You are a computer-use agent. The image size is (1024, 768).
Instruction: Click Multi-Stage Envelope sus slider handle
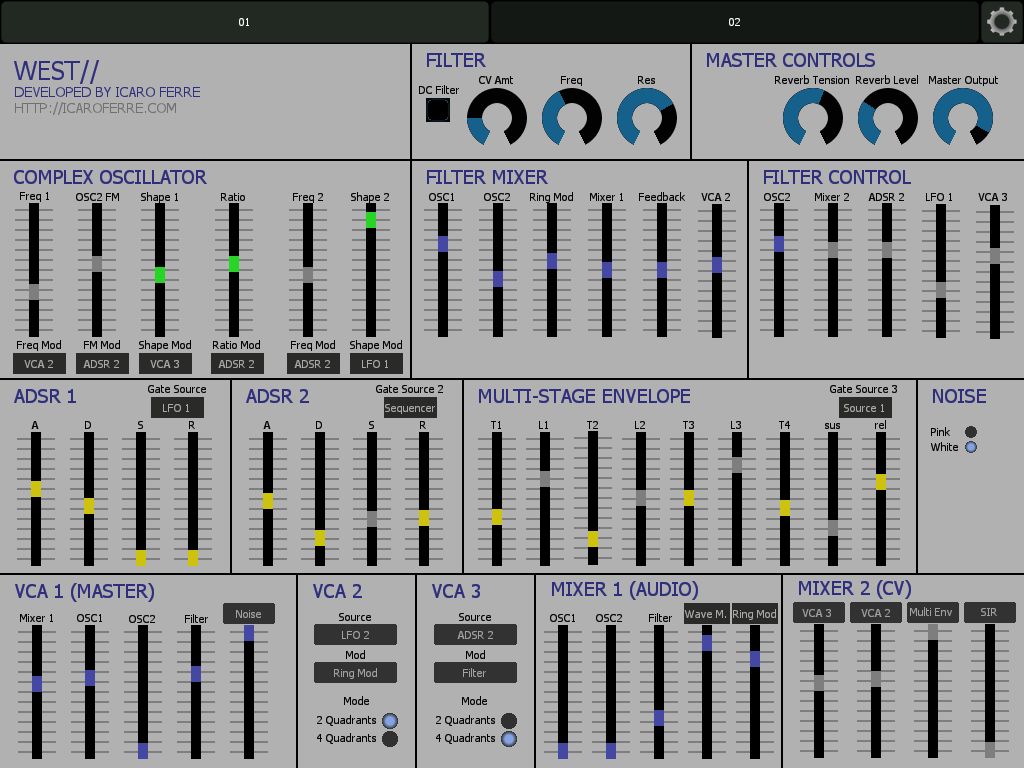pos(833,528)
